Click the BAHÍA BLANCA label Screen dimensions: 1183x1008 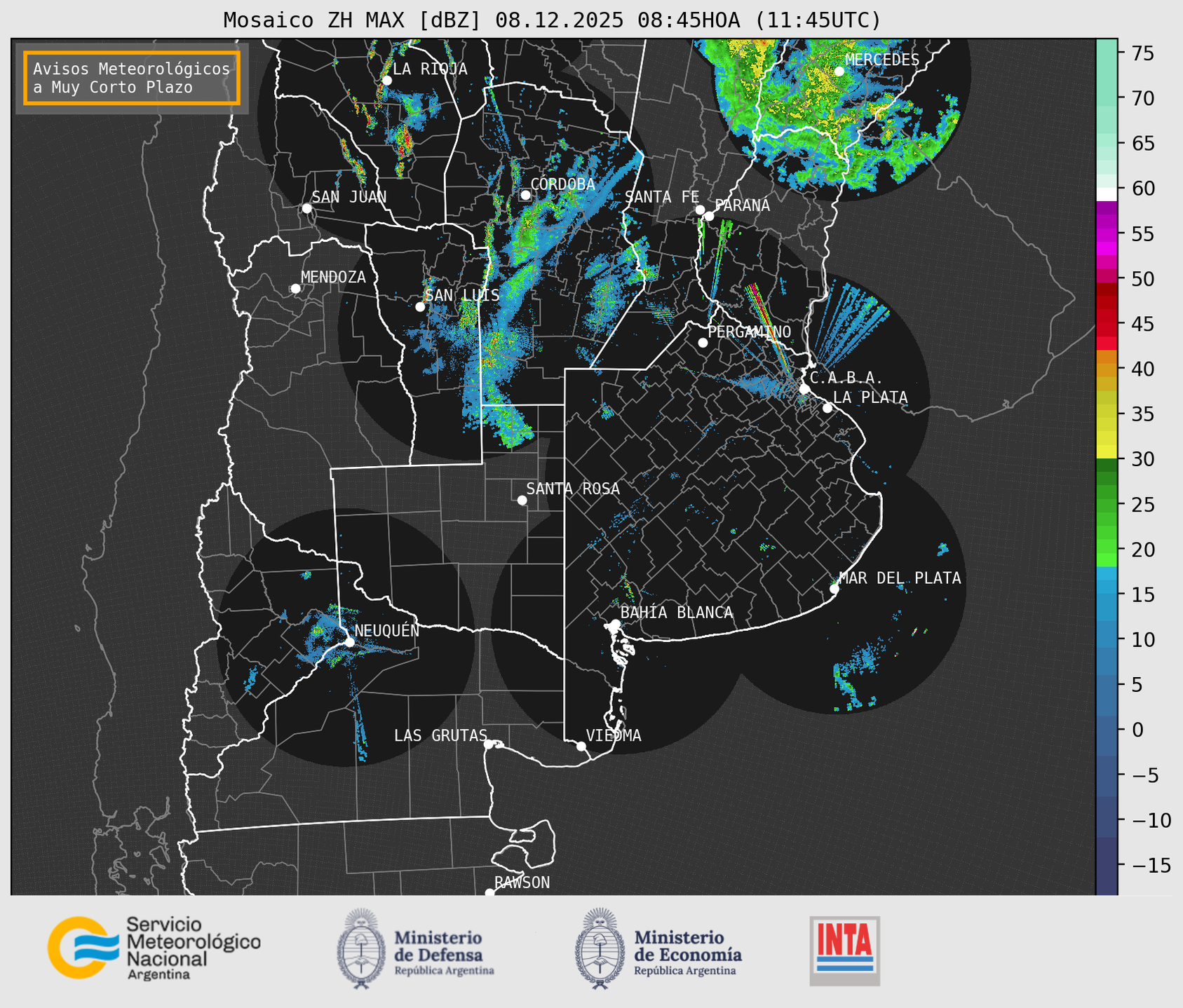coord(677,613)
